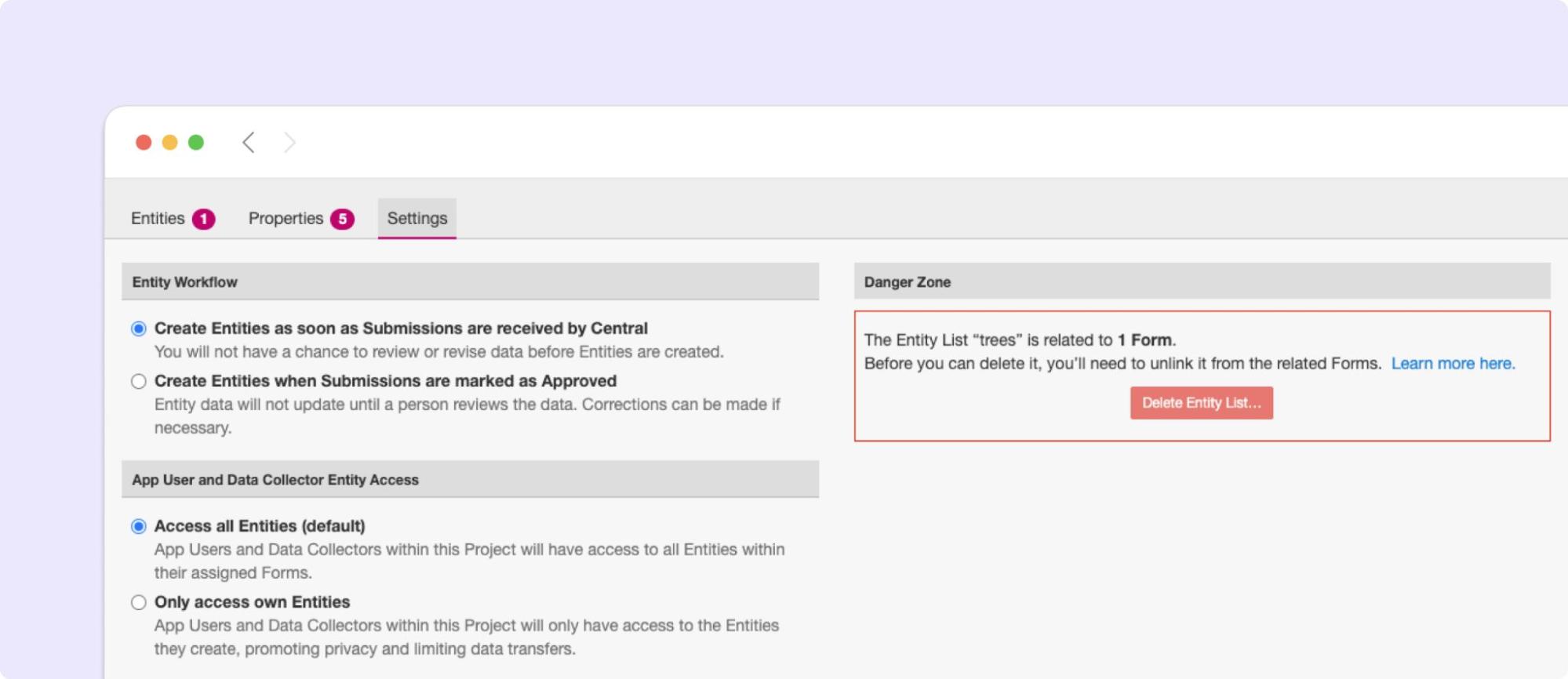Click the yellow minimize window dot
The image size is (1568, 679).
[x=169, y=143]
